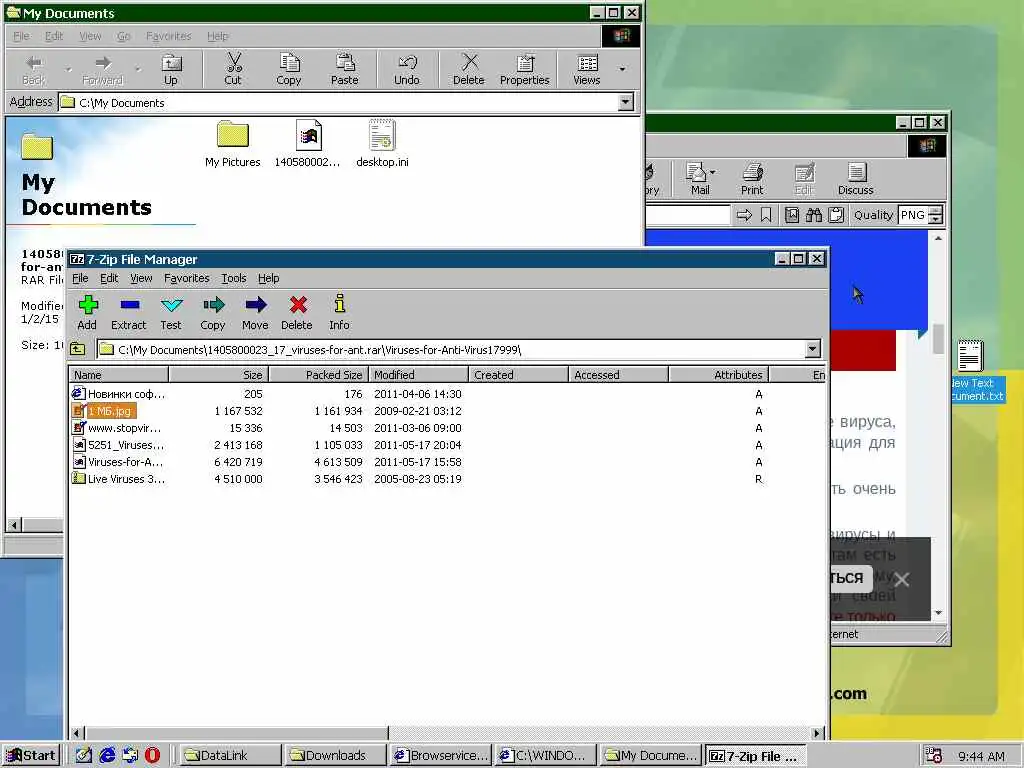Click the Move arrow icon in 7-Zip
Image resolution: width=1024 pixels, height=768 pixels.
pos(255,312)
